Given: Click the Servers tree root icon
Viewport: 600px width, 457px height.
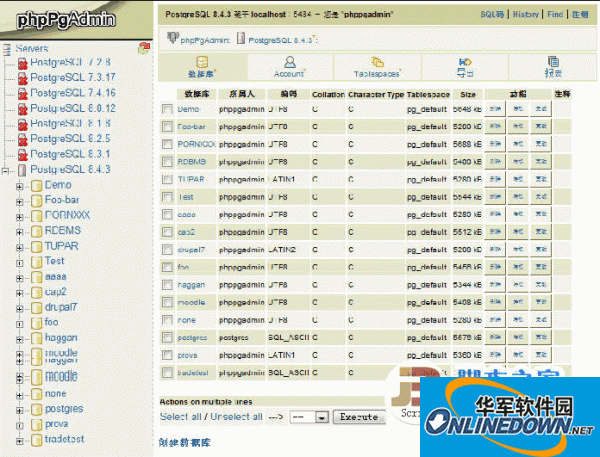Looking at the screenshot, I should tap(7, 50).
